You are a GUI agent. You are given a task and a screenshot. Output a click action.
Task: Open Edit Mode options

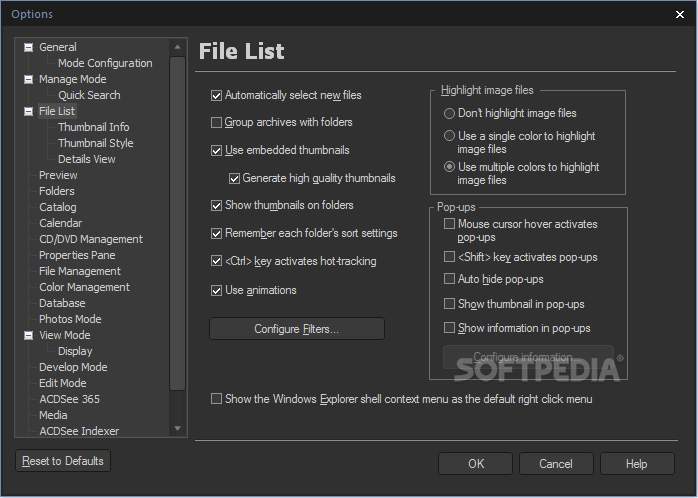click(62, 384)
